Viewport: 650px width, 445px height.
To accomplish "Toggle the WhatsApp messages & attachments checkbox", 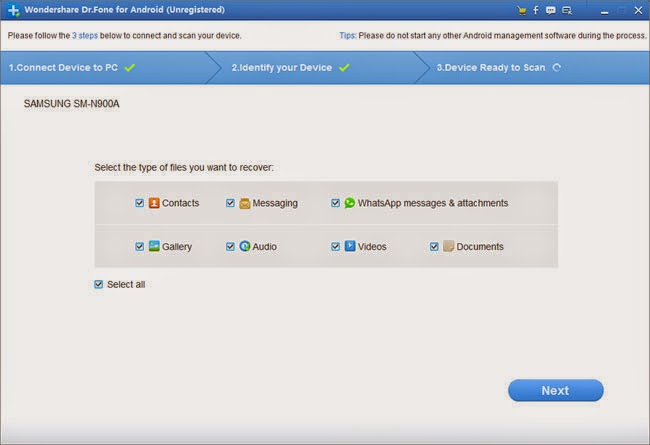I will (x=335, y=203).
